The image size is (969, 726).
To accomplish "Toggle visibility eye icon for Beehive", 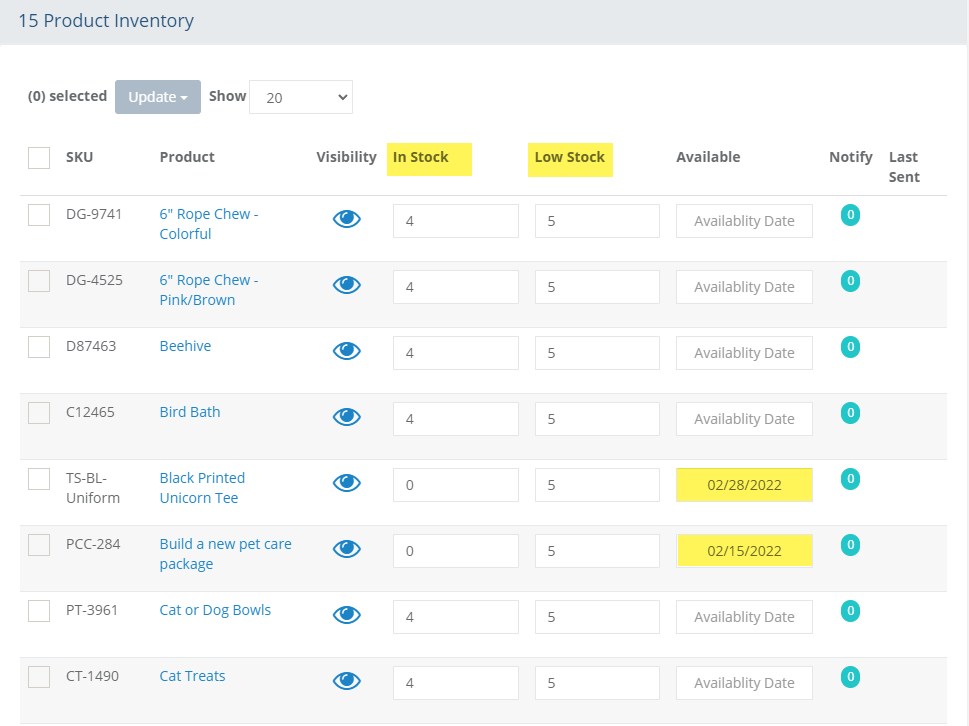I will (x=346, y=351).
